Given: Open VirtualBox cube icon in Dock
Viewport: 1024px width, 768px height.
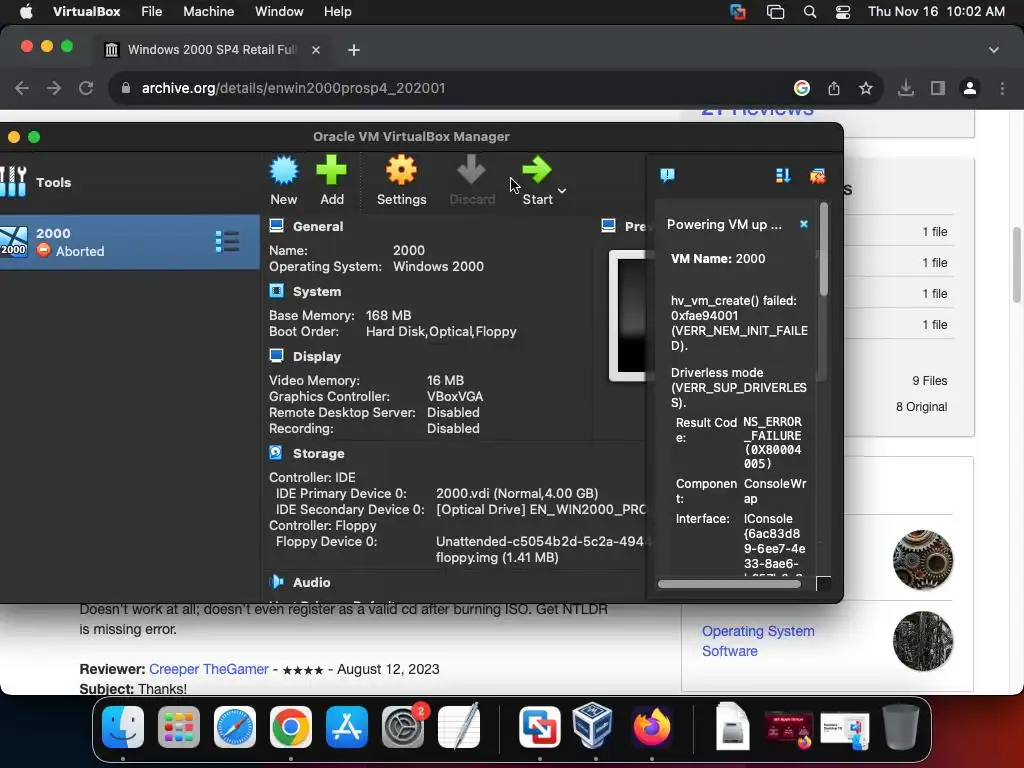Looking at the screenshot, I should click(x=592, y=726).
